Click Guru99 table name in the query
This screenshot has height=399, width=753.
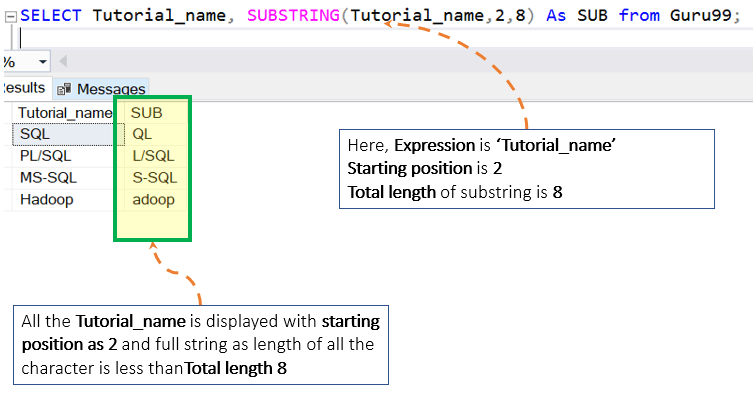[x=701, y=15]
